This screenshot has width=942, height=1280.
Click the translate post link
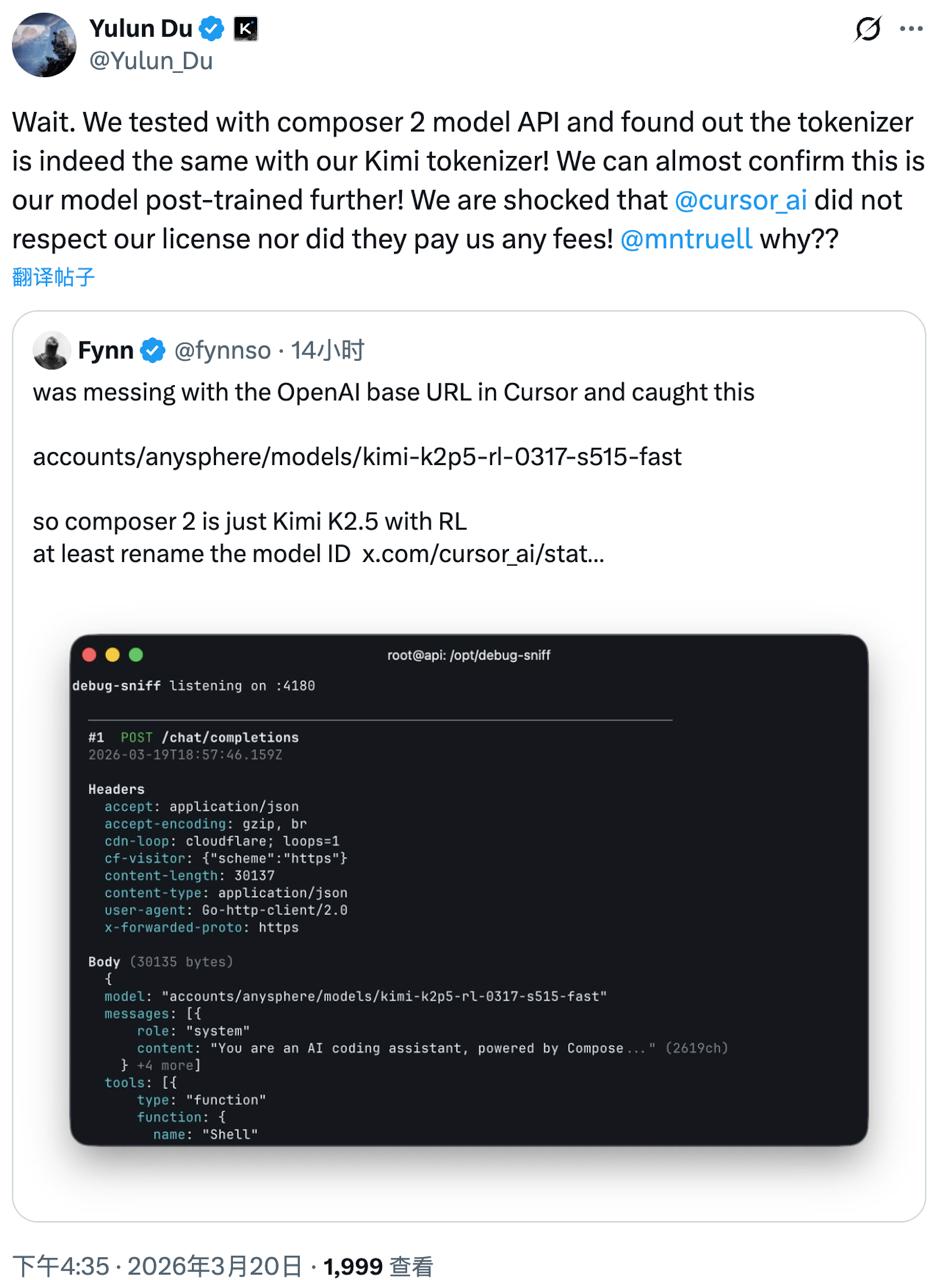[x=54, y=277]
